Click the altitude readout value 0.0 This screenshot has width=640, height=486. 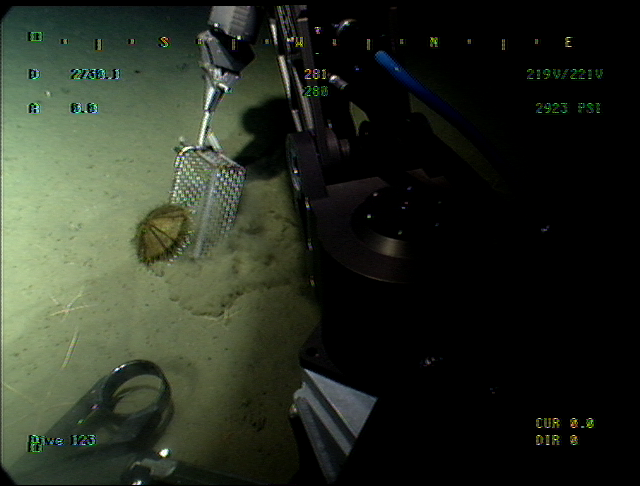(x=84, y=108)
